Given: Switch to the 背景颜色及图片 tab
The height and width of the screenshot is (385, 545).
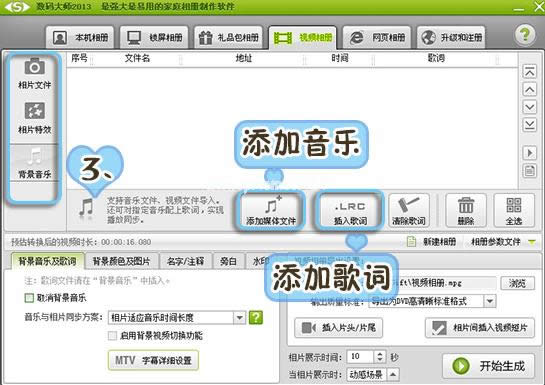Looking at the screenshot, I should pos(121,261).
